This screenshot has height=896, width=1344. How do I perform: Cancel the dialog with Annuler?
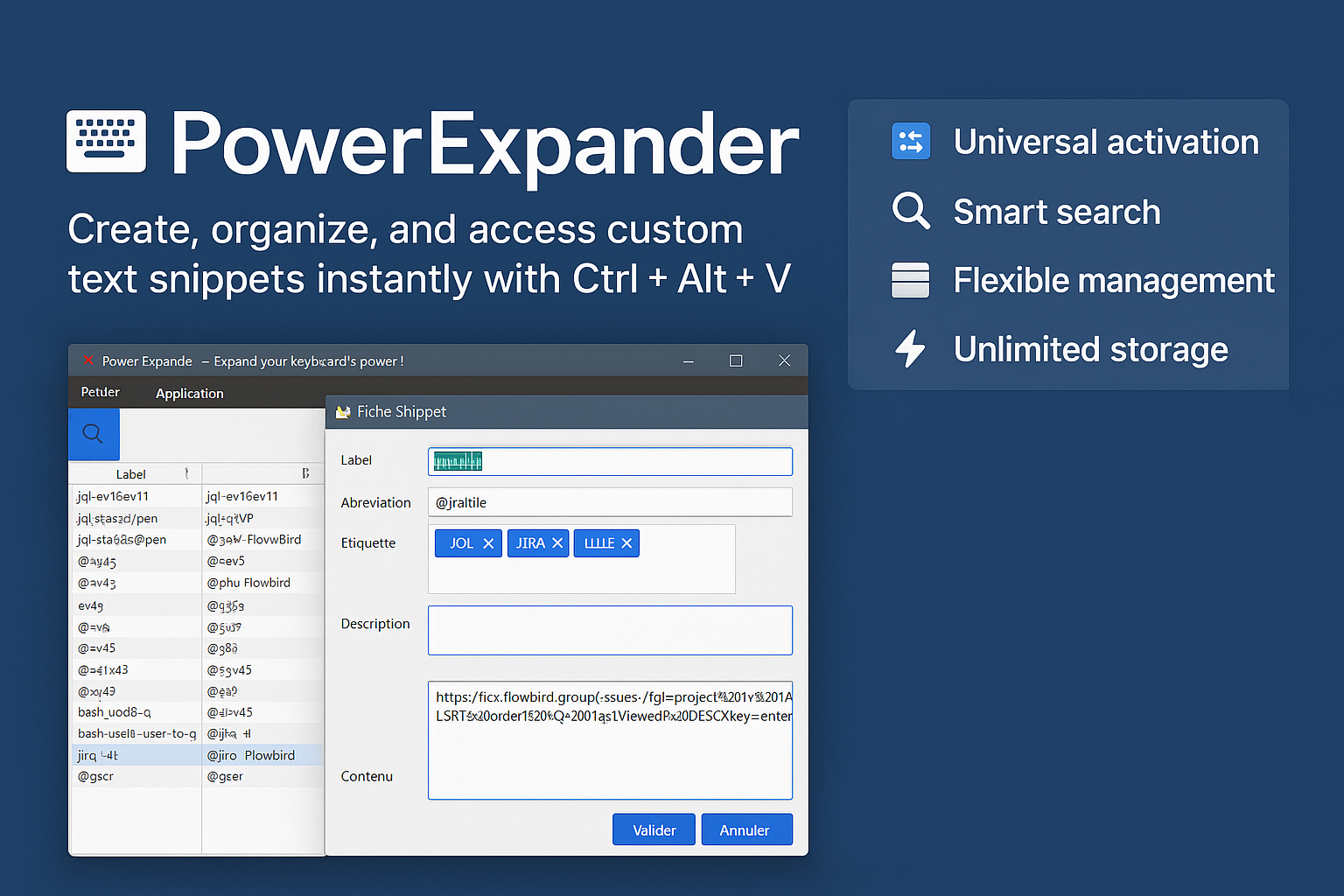click(746, 829)
